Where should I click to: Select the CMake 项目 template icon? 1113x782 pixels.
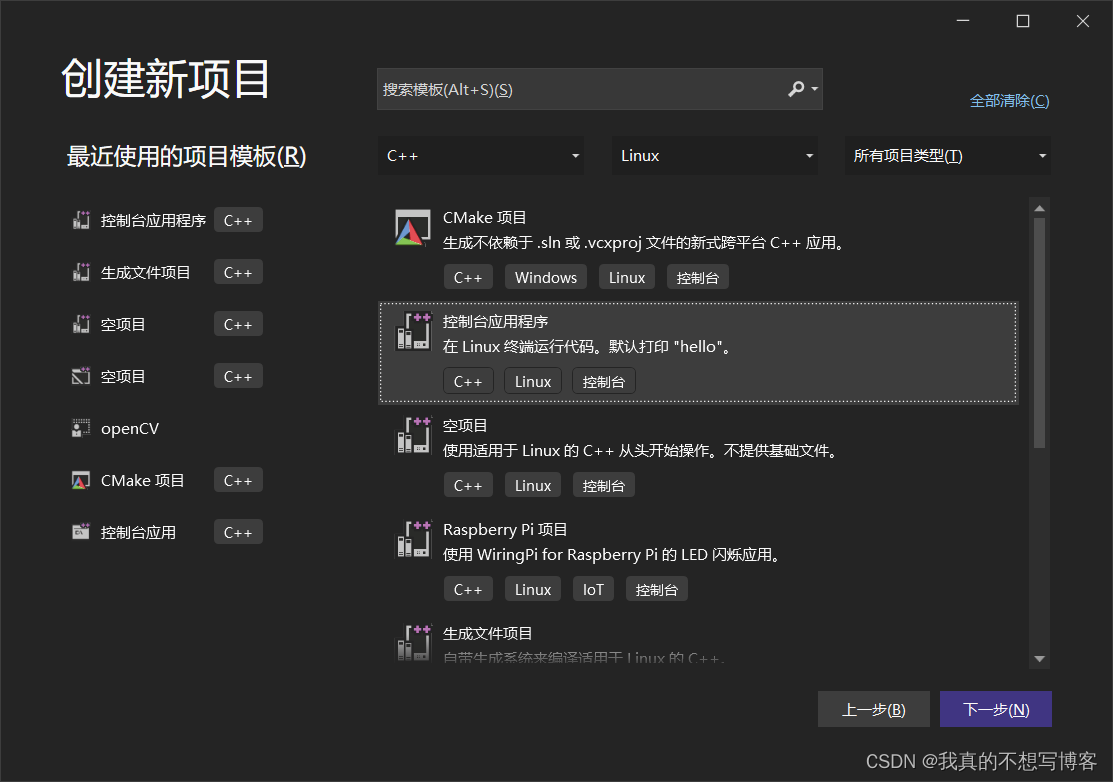coord(412,229)
